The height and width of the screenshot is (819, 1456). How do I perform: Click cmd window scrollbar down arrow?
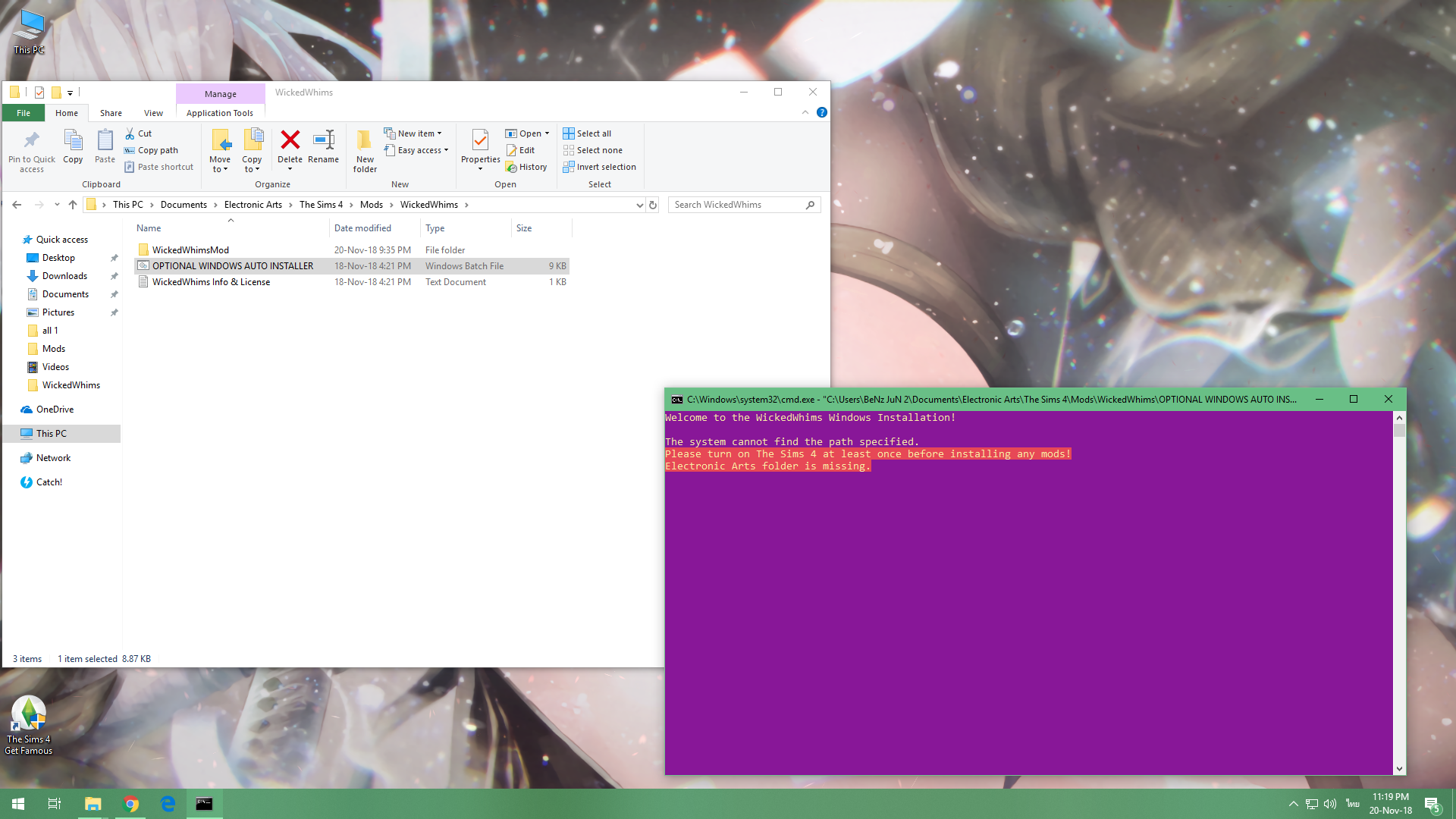(x=1399, y=769)
